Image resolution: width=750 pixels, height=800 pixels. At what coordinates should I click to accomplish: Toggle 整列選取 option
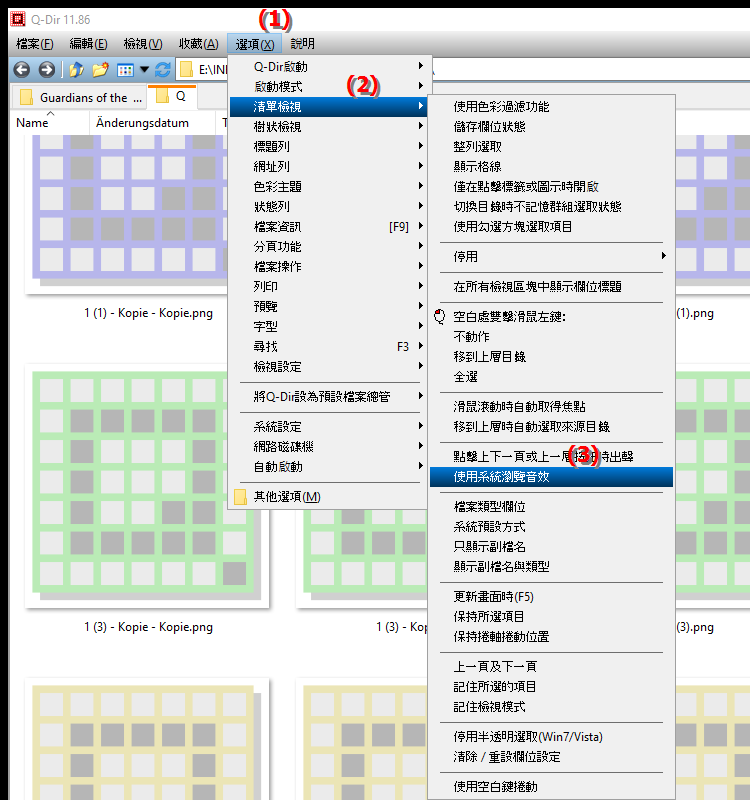pyautogui.click(x=552, y=146)
